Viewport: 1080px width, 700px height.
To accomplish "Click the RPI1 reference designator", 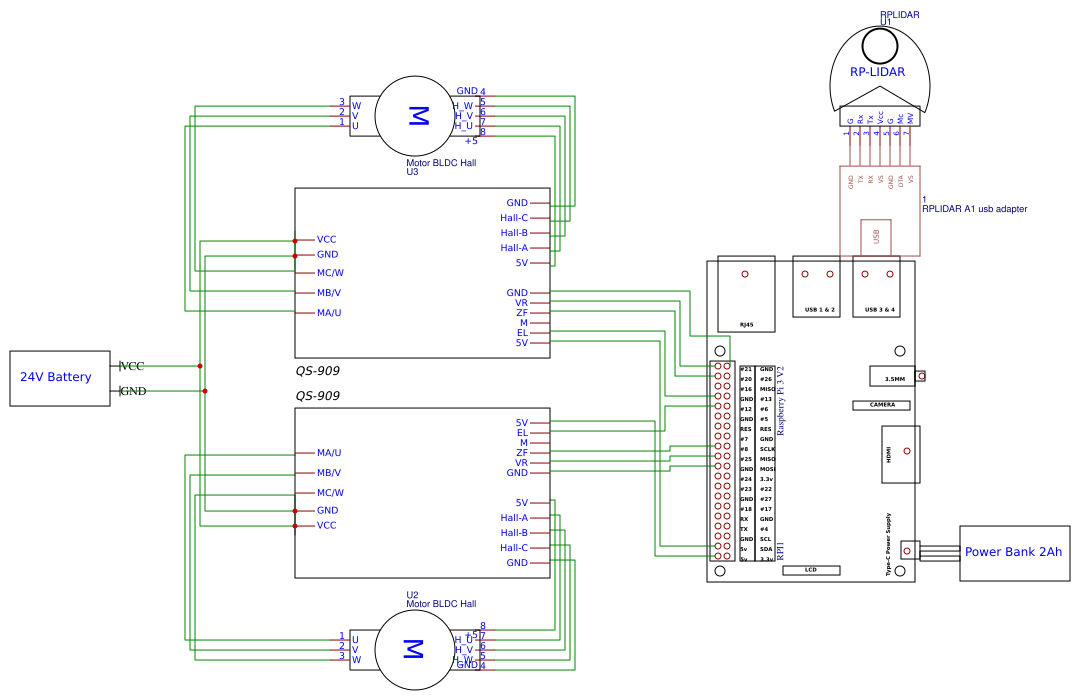I will coord(781,551).
